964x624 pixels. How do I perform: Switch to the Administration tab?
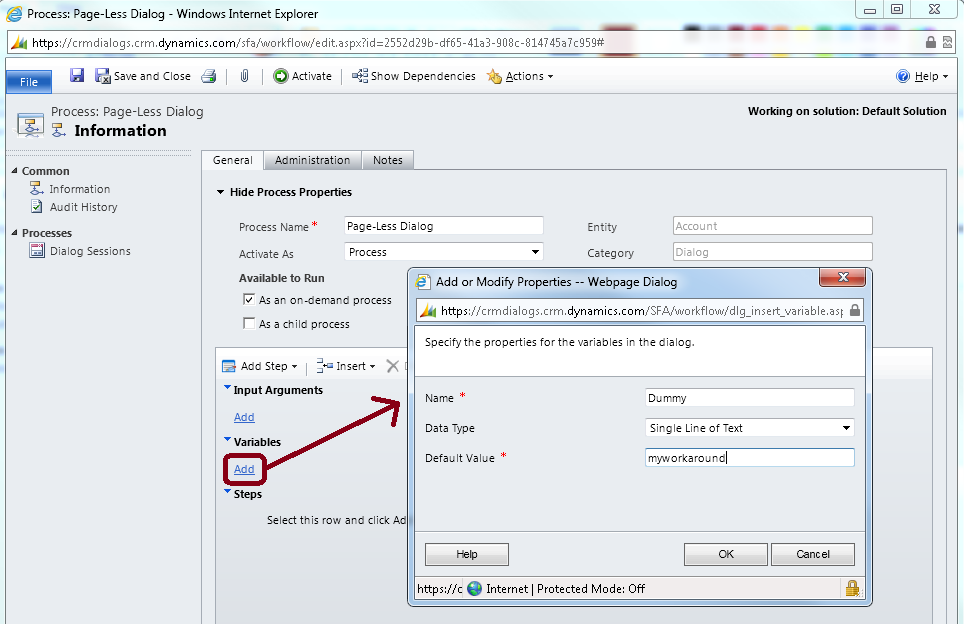[x=312, y=160]
